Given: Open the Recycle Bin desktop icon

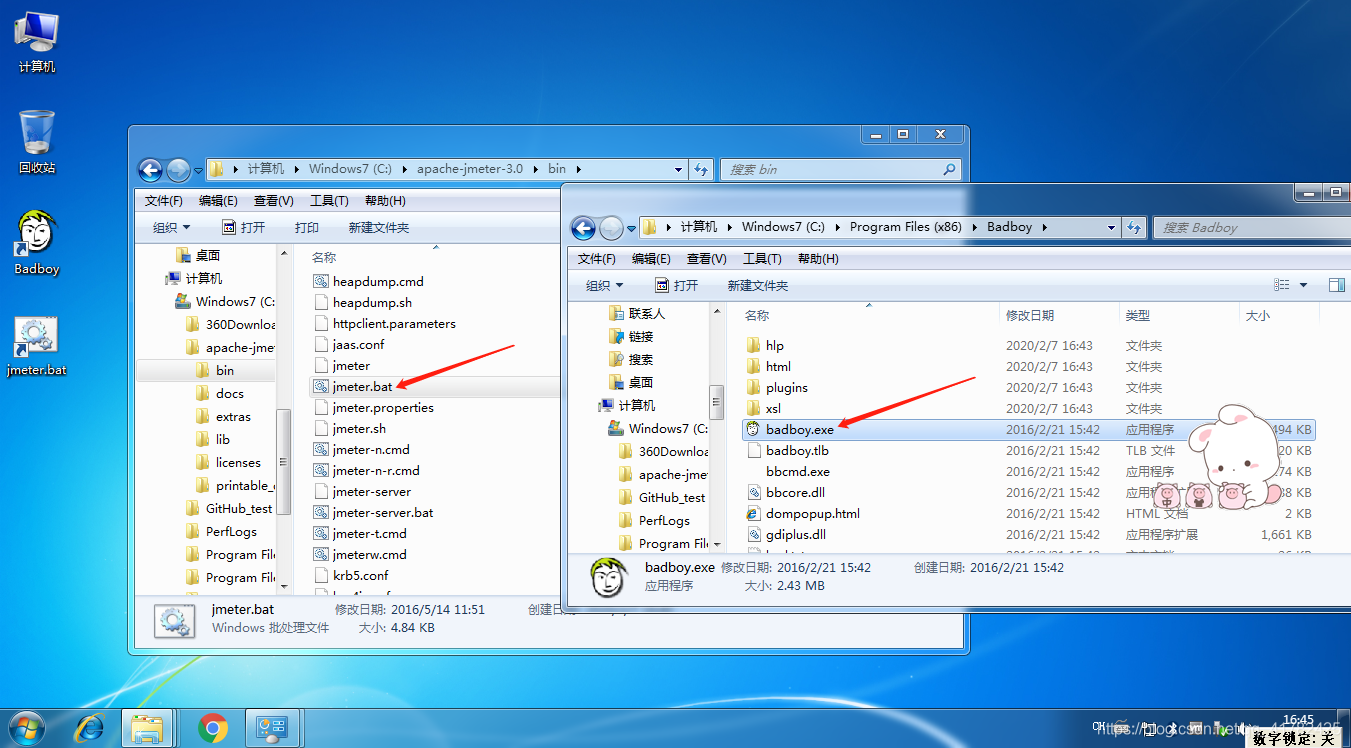Looking at the screenshot, I should click(36, 141).
